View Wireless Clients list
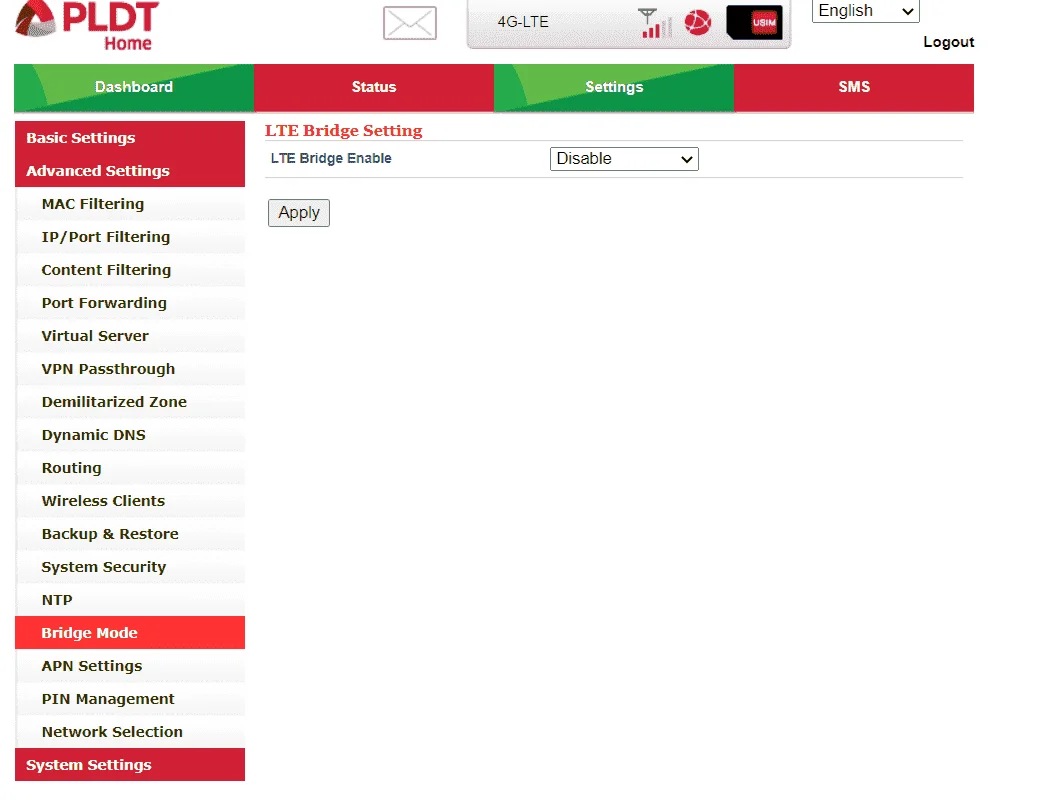Image resolution: width=1044 pixels, height=812 pixels. pos(130,501)
